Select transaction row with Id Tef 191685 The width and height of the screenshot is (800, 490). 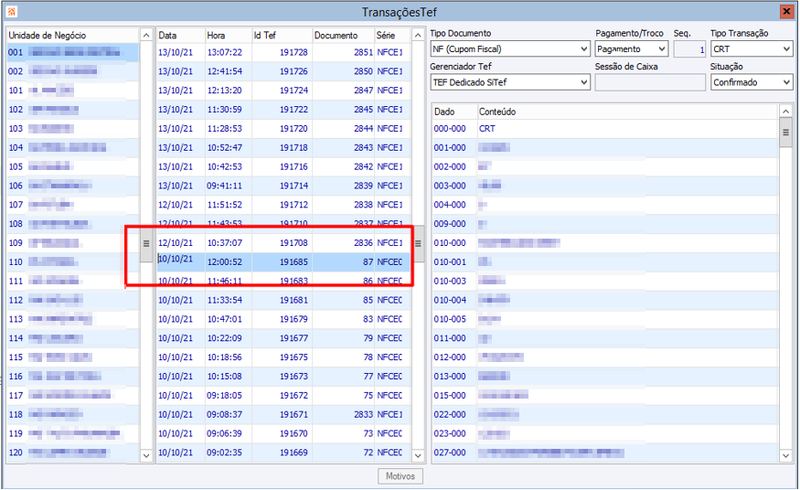coord(283,262)
